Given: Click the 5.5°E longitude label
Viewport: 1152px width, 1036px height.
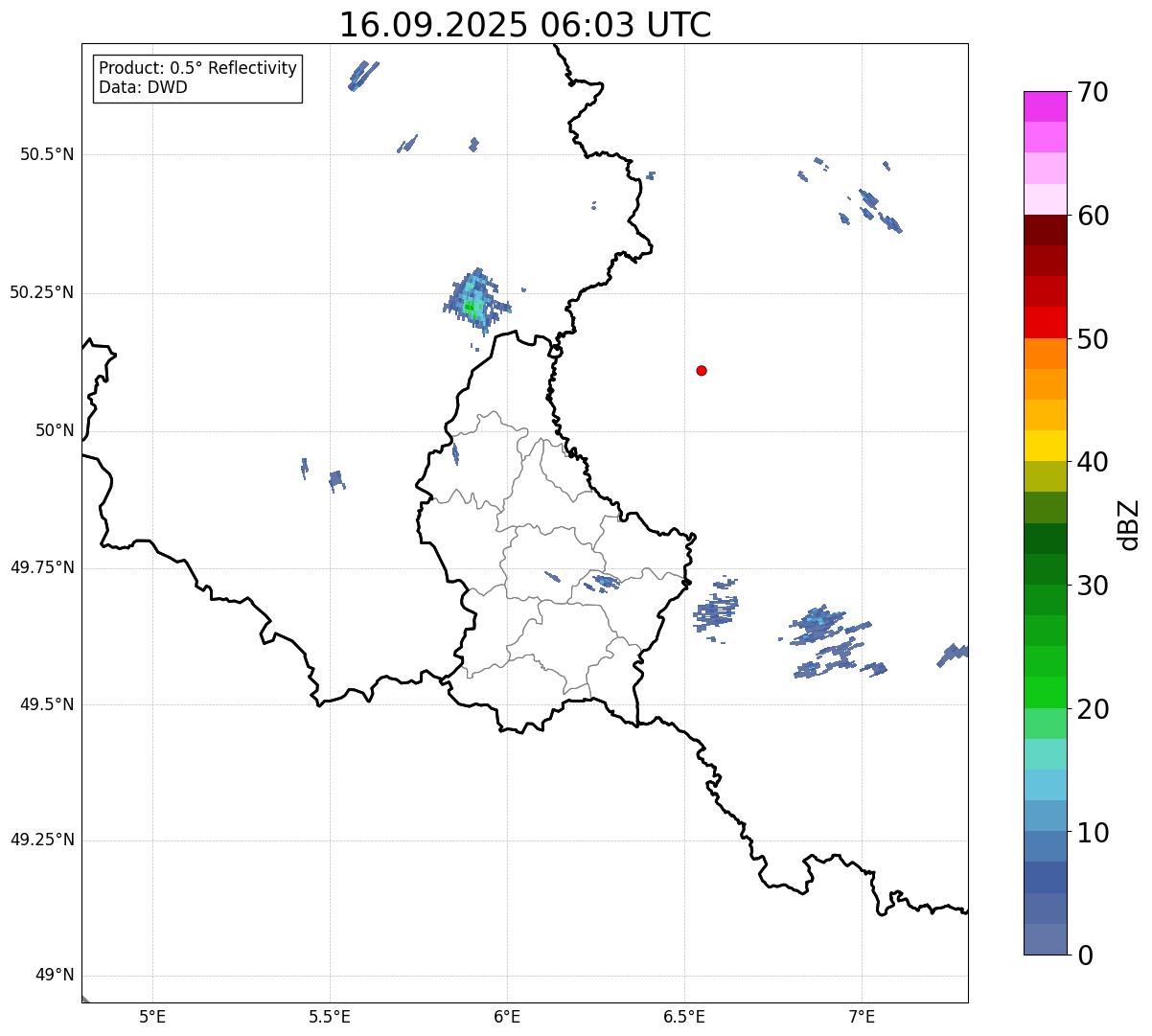Looking at the screenshot, I should (330, 1016).
